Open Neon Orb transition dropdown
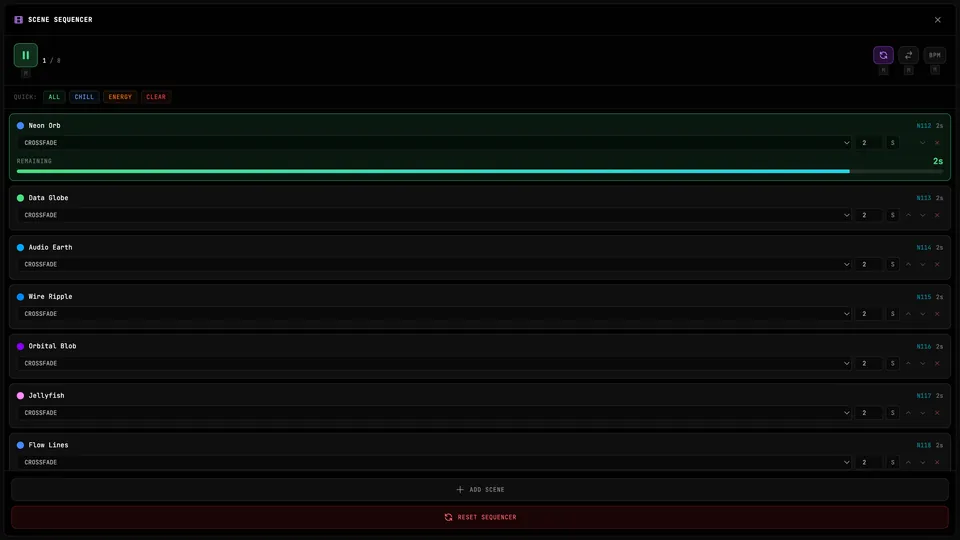 tap(435, 143)
